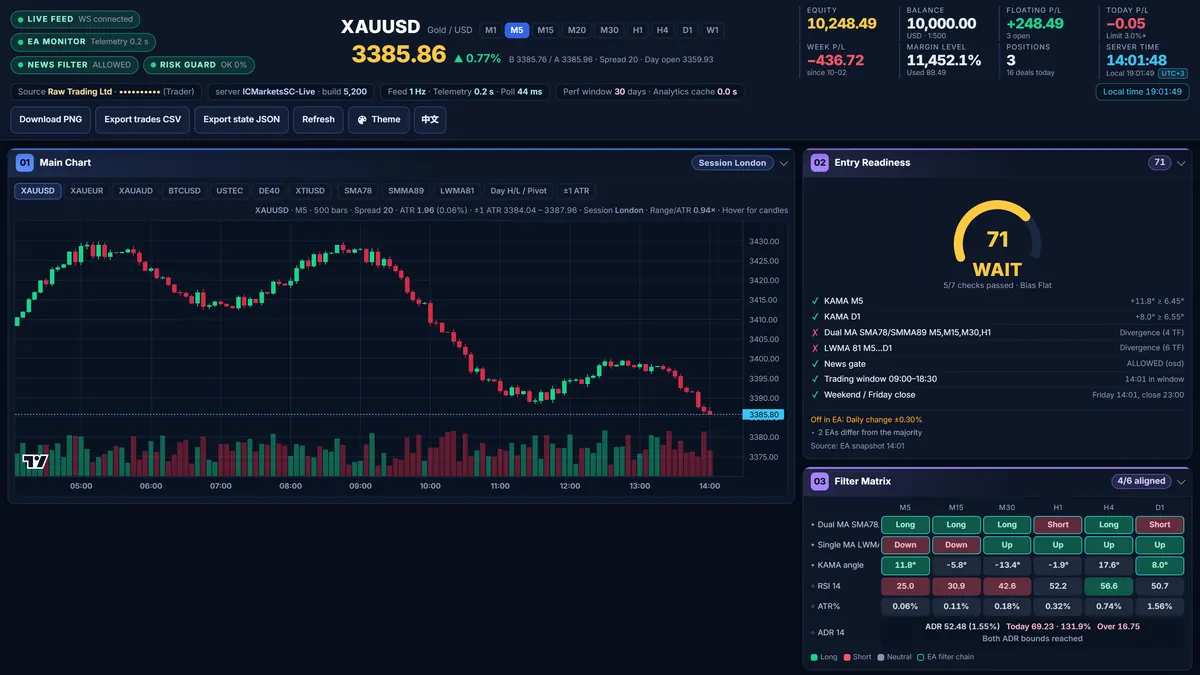1200x675 pixels.
Task: Select the XAUEUR symbol chip
Action: coord(87,190)
